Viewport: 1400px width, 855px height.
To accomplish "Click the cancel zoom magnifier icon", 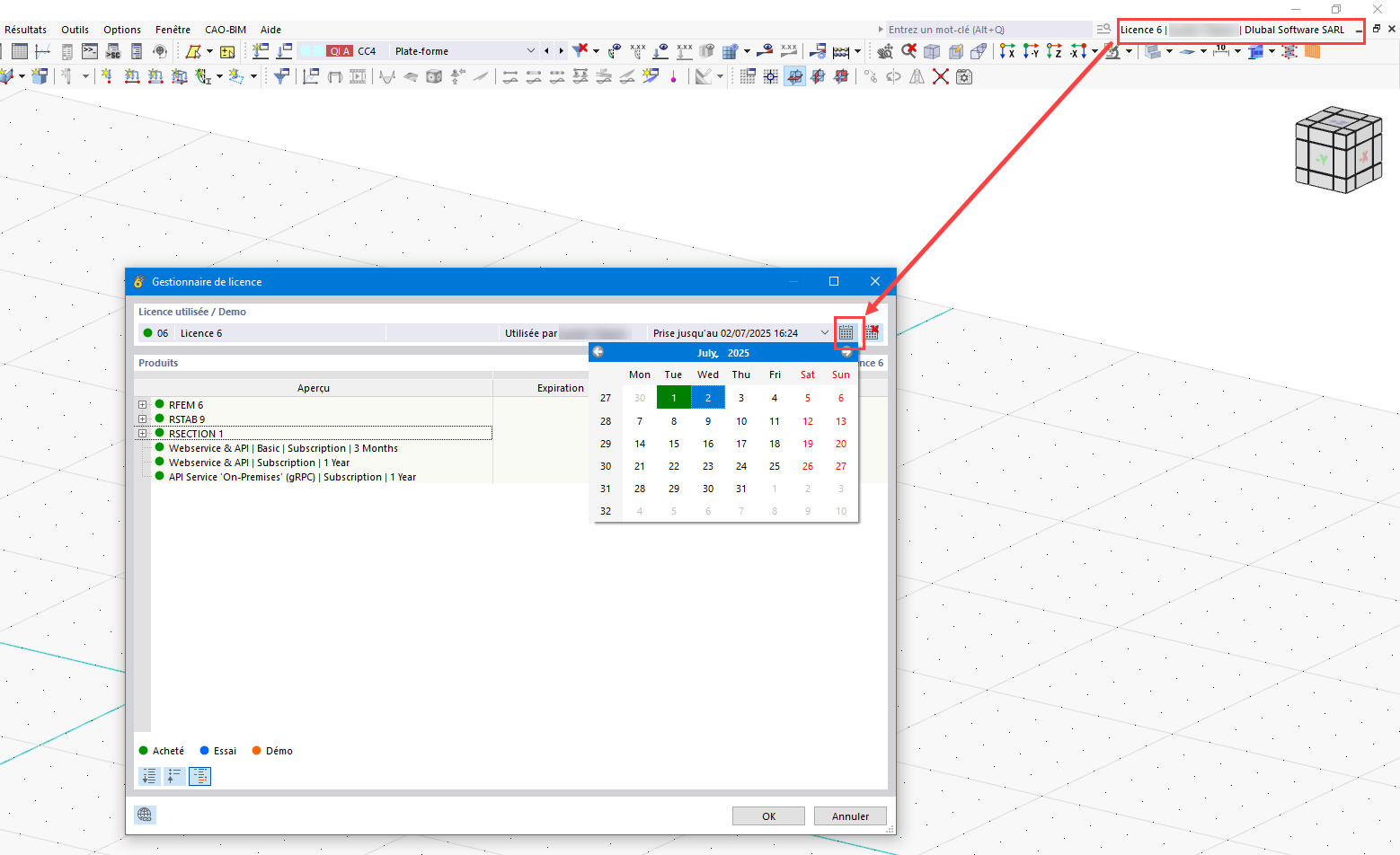I will [908, 51].
